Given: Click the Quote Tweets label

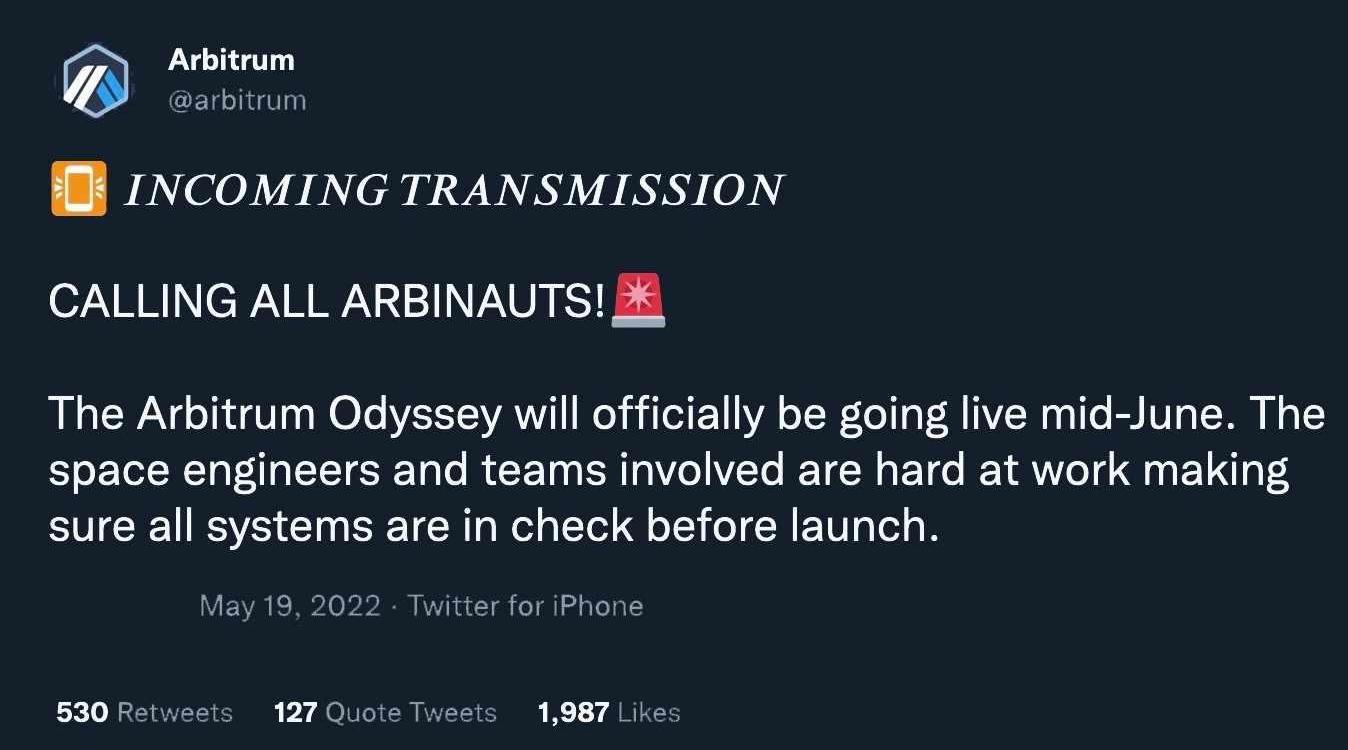Looking at the screenshot, I should (411, 712).
